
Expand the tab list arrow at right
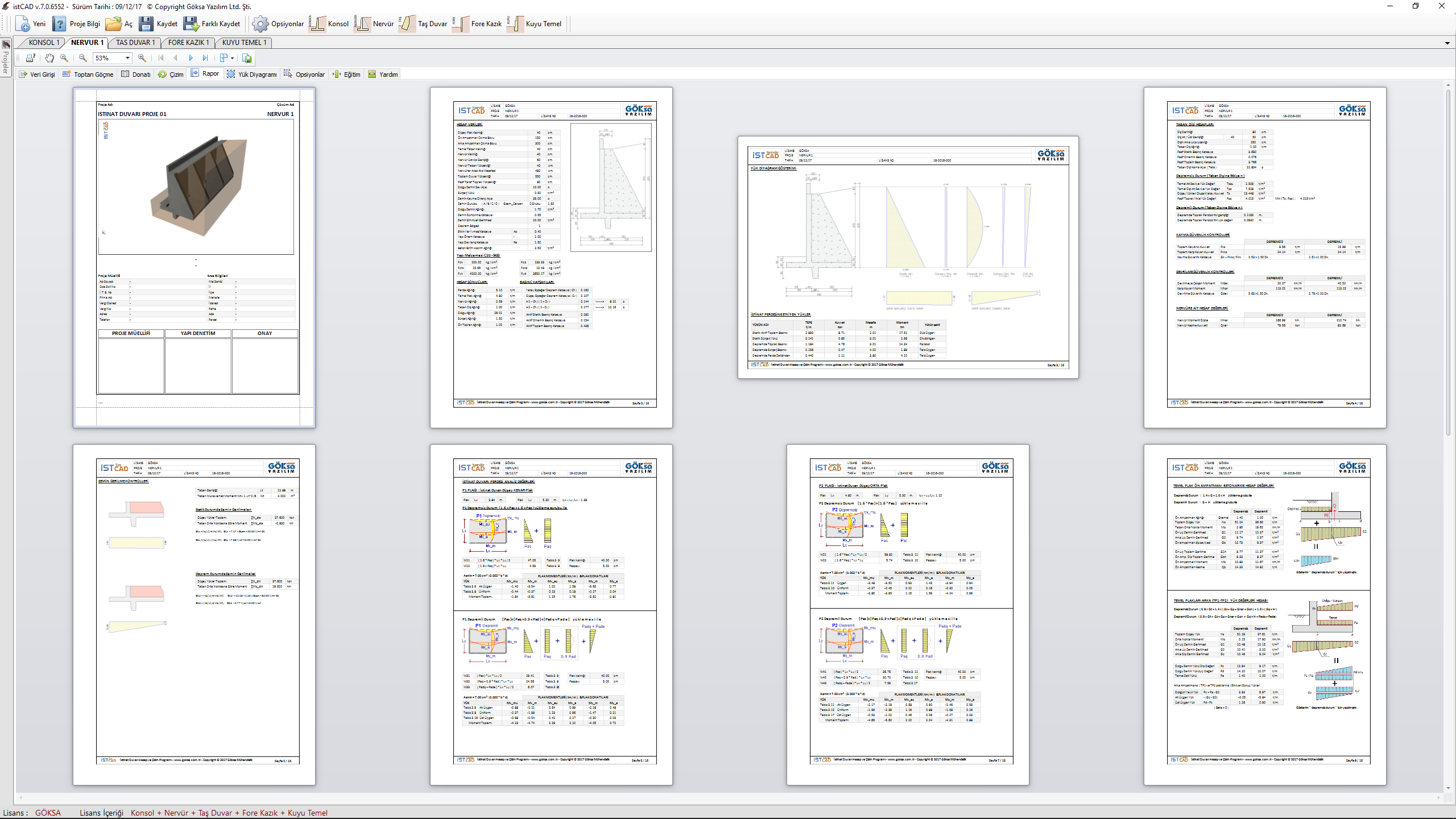click(1447, 43)
